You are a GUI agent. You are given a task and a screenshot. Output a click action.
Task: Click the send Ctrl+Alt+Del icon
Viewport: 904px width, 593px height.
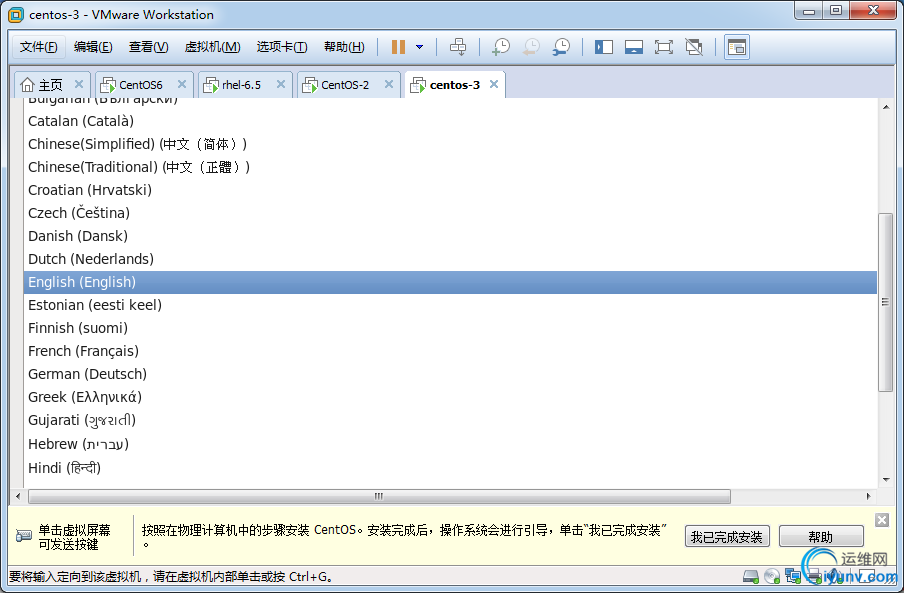point(458,47)
